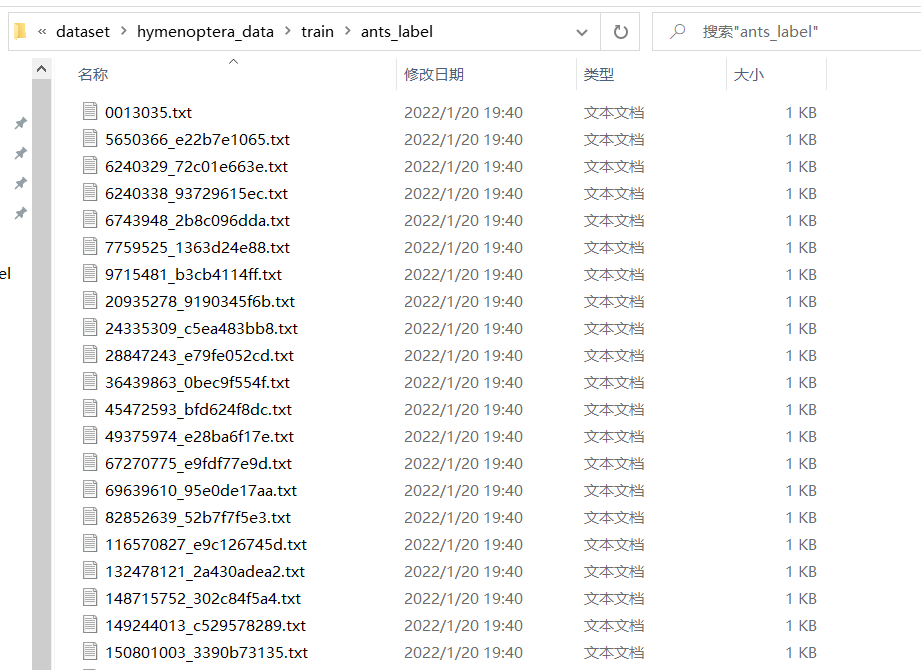The width and height of the screenshot is (921, 670).
Task: Expand the hidden path double-chevron
Action: tap(42, 32)
